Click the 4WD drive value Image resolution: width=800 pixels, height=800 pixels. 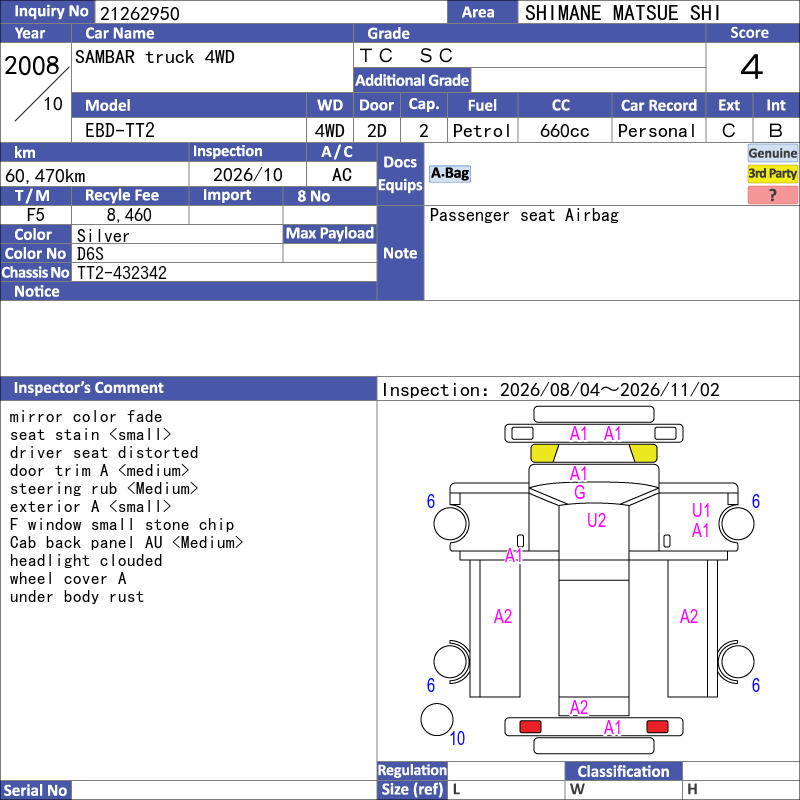pos(329,131)
